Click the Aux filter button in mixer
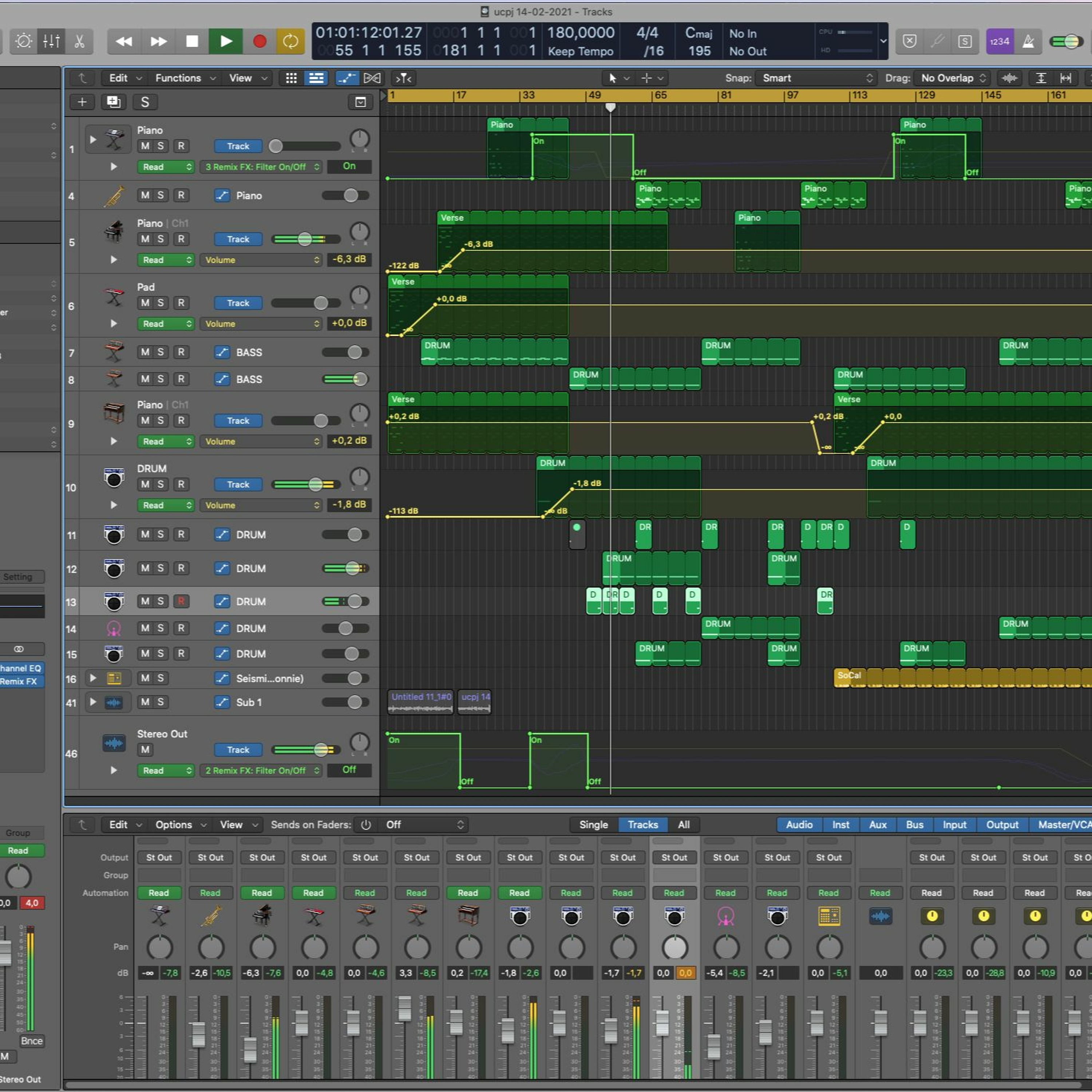 (877, 825)
